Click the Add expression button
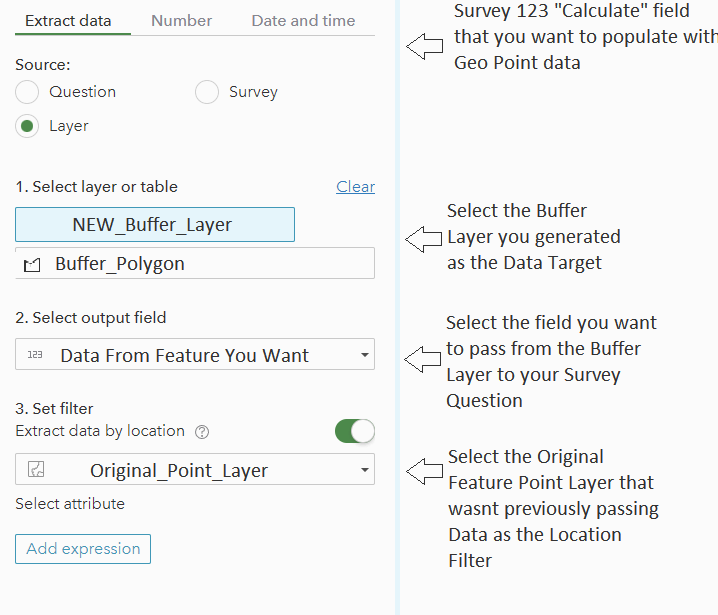This screenshot has height=615, width=718. point(83,549)
